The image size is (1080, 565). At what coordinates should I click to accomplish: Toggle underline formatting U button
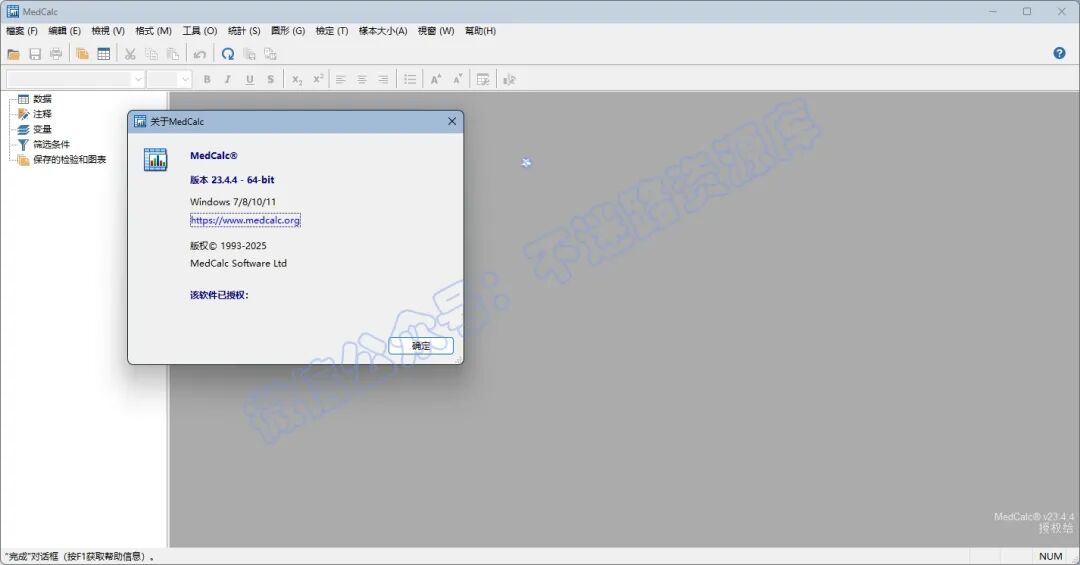click(x=249, y=79)
